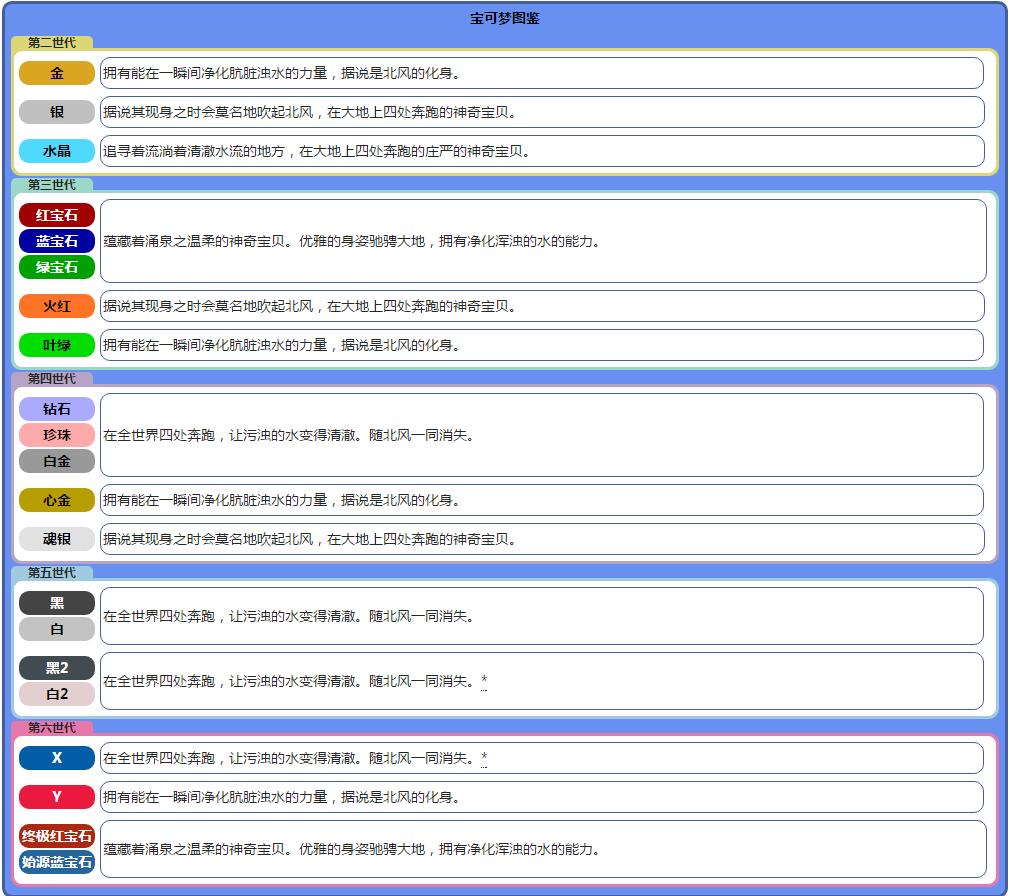This screenshot has height=896, width=1010.
Task: Select the 第二世代 generation label
Action: click(52, 43)
